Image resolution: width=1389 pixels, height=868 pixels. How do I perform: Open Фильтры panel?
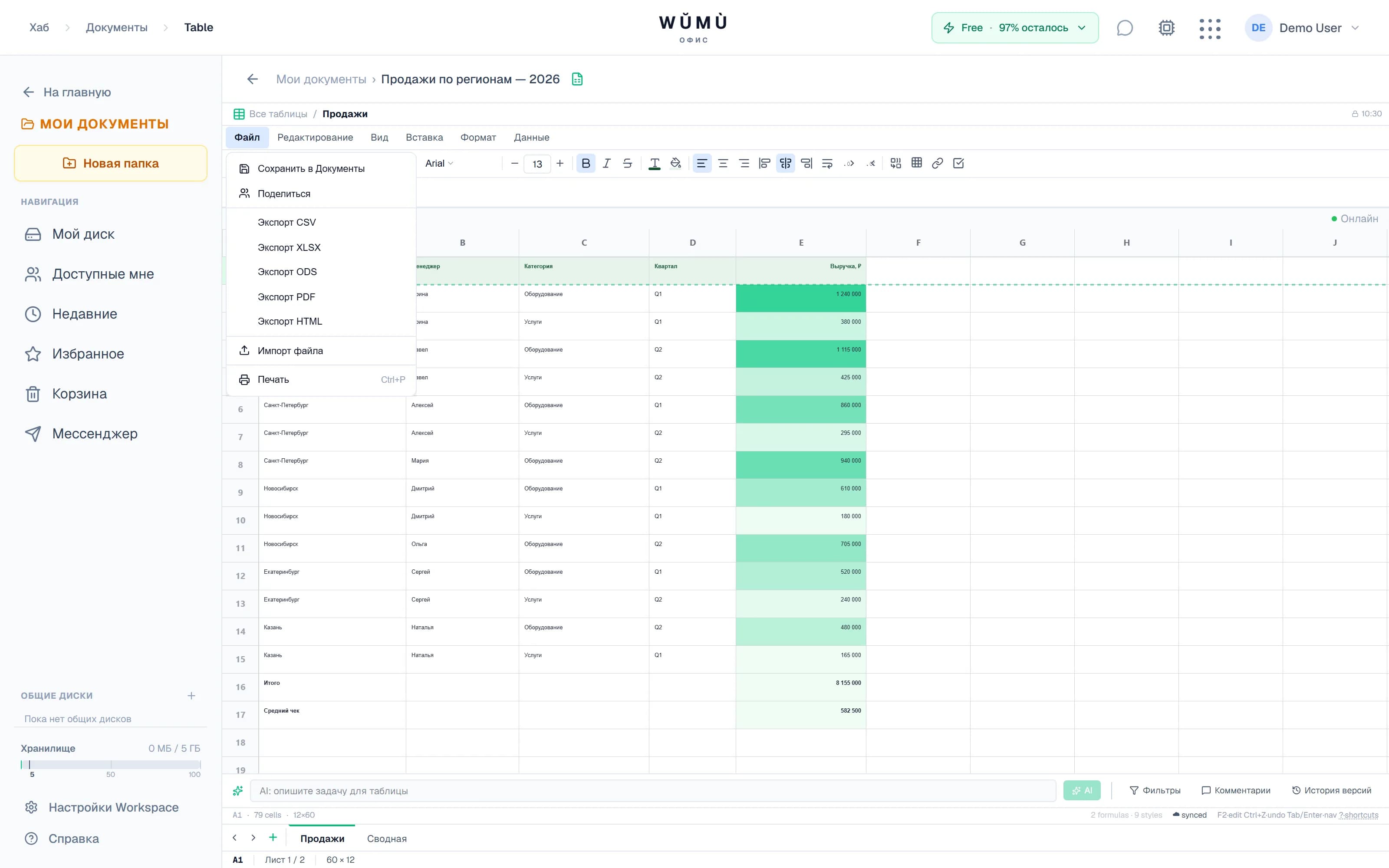(x=1155, y=790)
